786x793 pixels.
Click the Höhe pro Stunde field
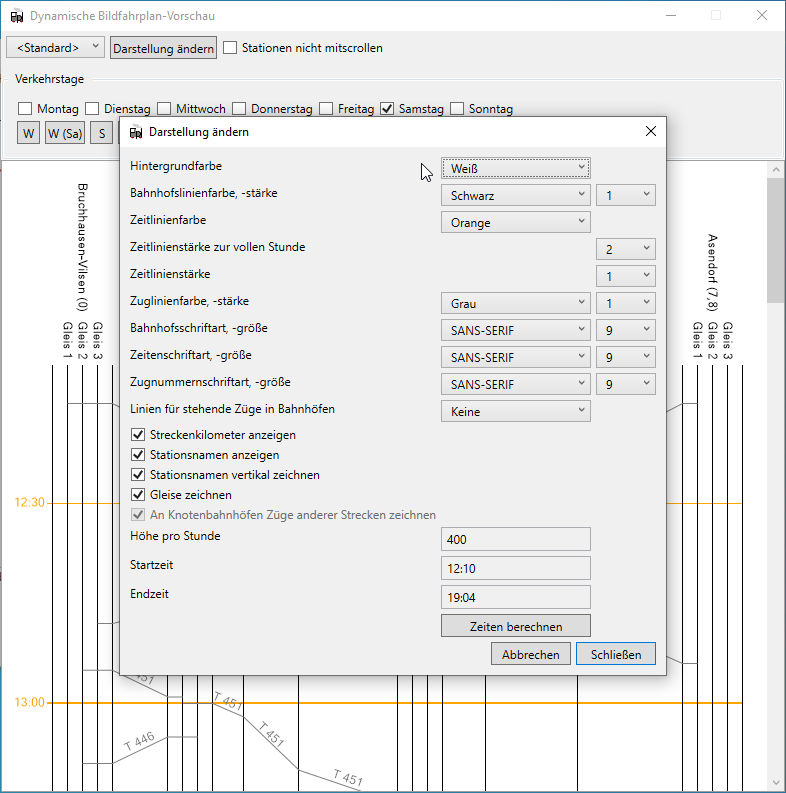[x=515, y=539]
